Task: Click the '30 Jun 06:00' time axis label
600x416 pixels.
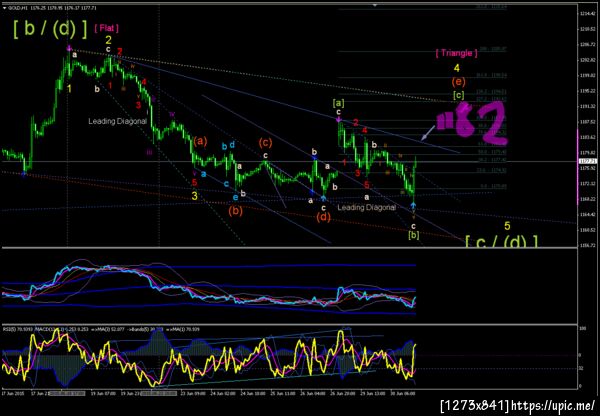Action: coord(404,393)
